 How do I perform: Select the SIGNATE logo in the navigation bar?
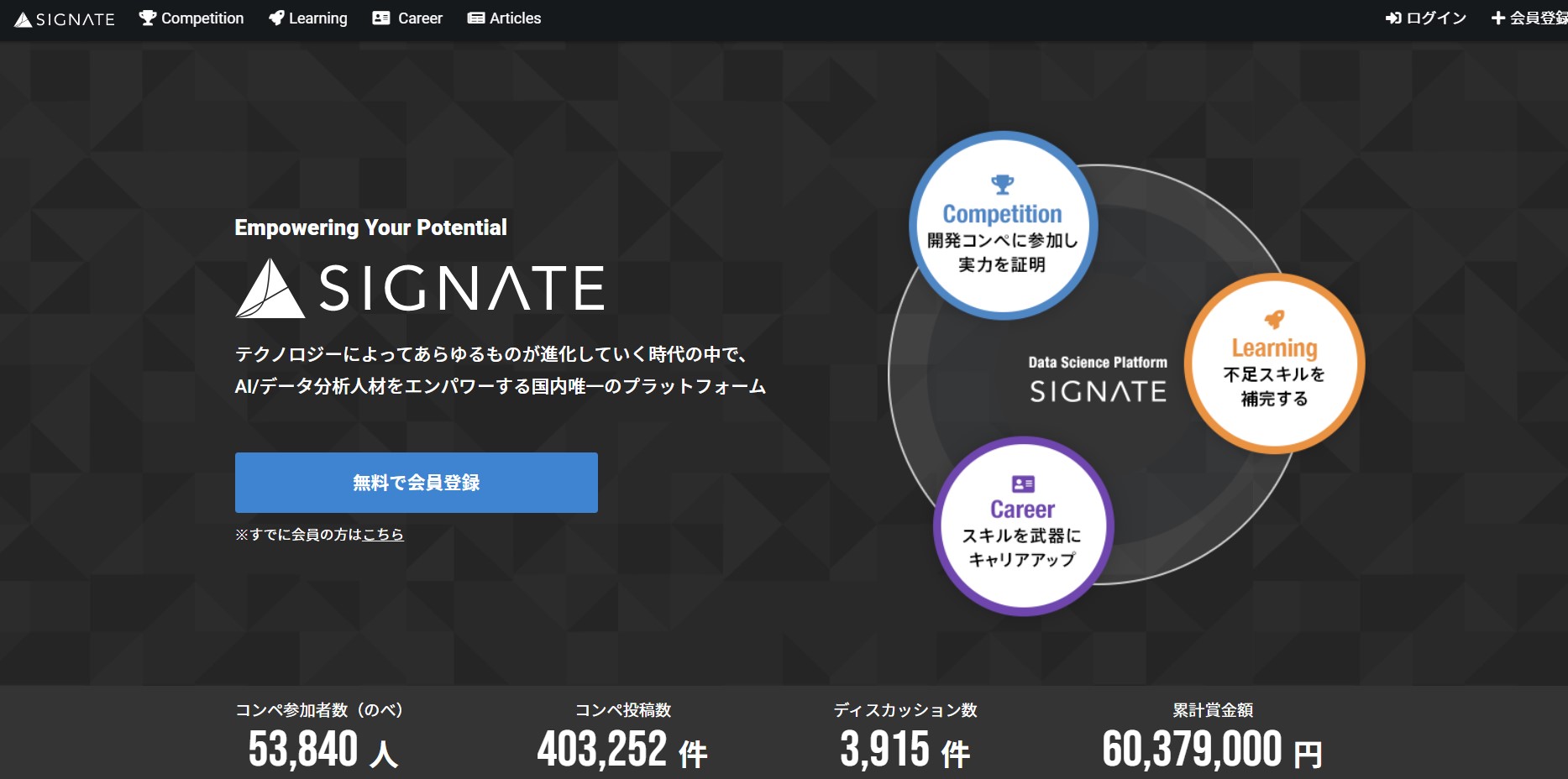point(64,18)
